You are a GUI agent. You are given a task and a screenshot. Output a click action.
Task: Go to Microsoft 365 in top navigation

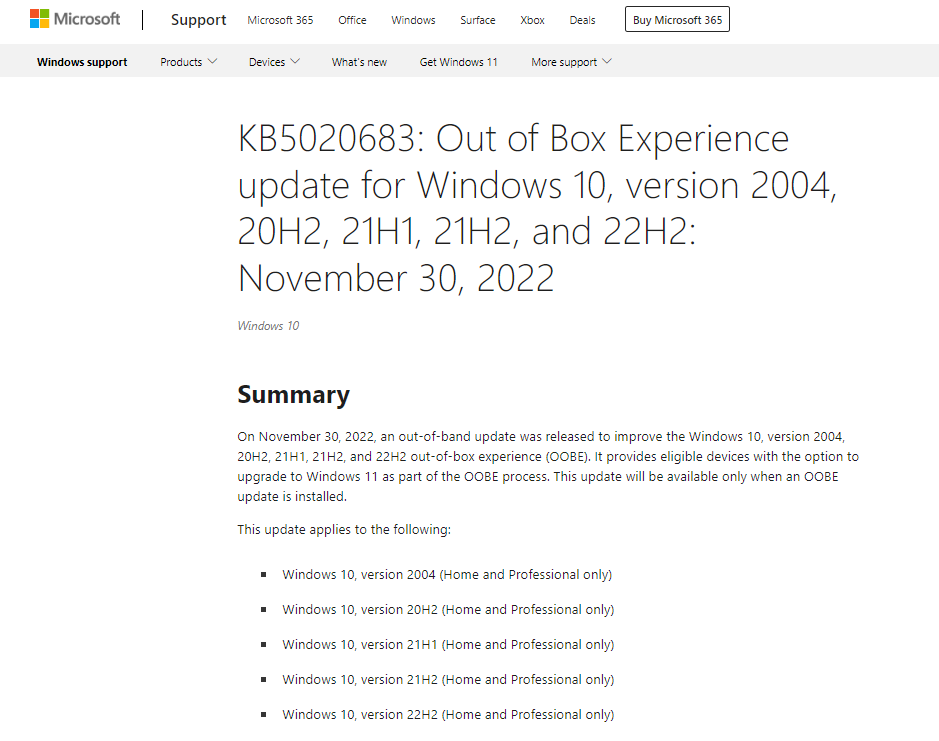280,20
